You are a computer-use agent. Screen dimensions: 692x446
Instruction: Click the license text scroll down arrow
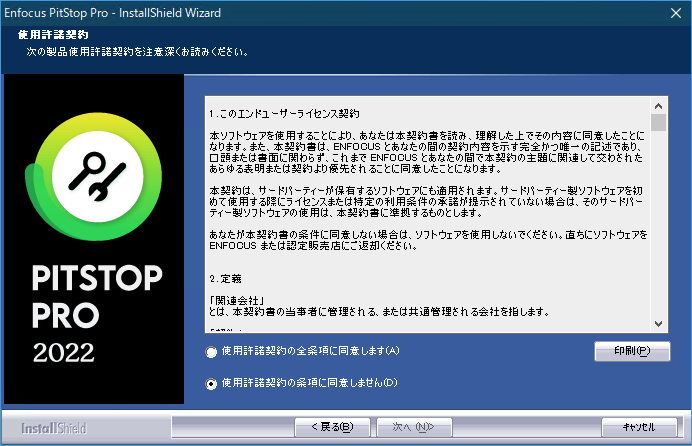(x=658, y=324)
